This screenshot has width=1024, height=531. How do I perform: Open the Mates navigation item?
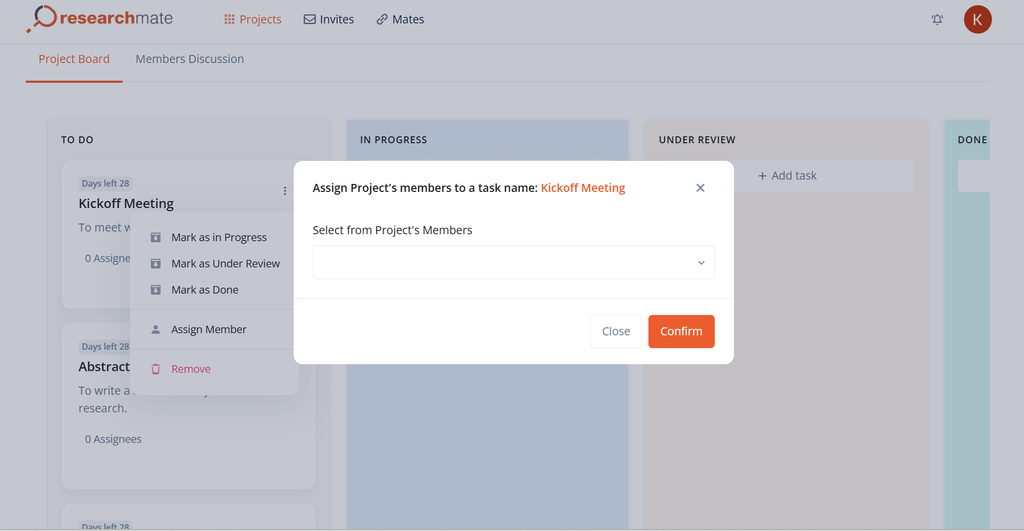click(x=400, y=20)
